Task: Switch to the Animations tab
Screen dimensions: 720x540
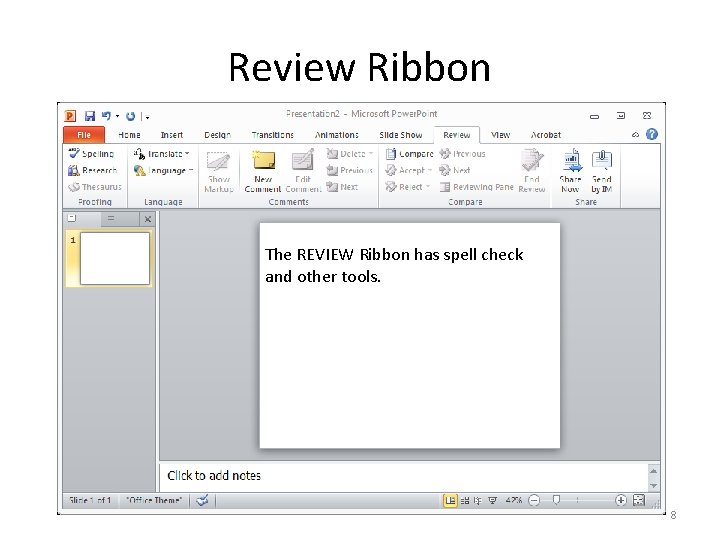Action: 337,135
